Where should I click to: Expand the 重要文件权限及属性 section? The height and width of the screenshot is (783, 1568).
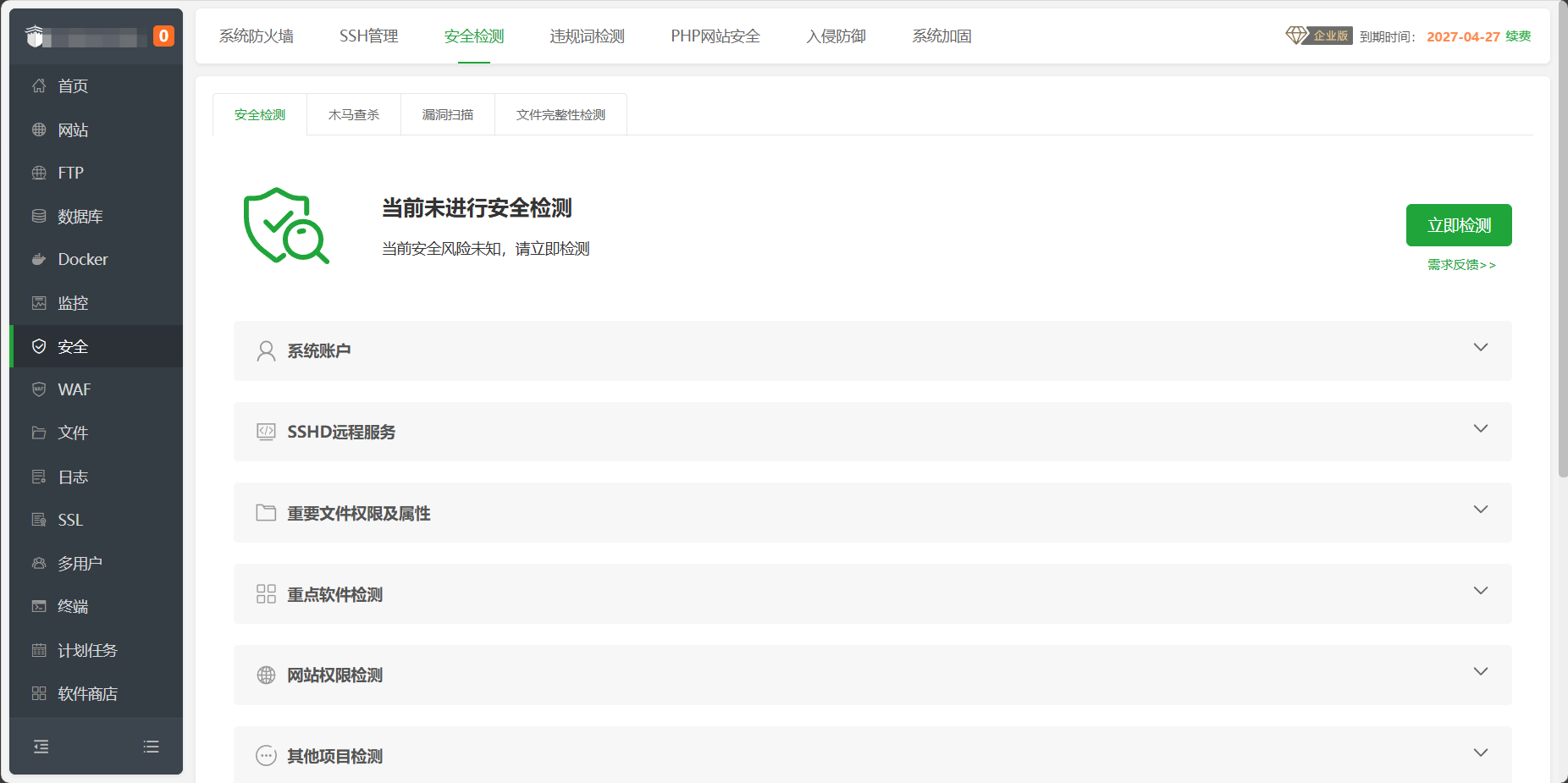(x=1480, y=510)
